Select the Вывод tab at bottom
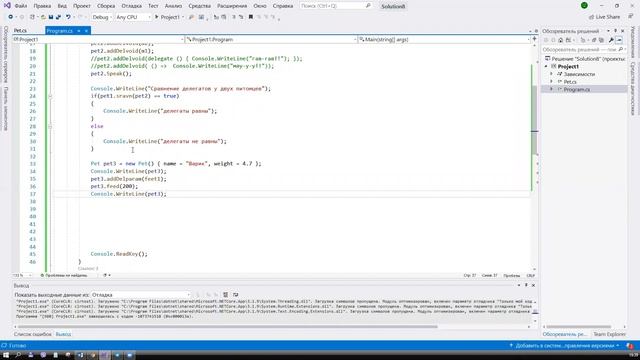Image resolution: width=640 pixels, height=360 pixels. coord(63,334)
